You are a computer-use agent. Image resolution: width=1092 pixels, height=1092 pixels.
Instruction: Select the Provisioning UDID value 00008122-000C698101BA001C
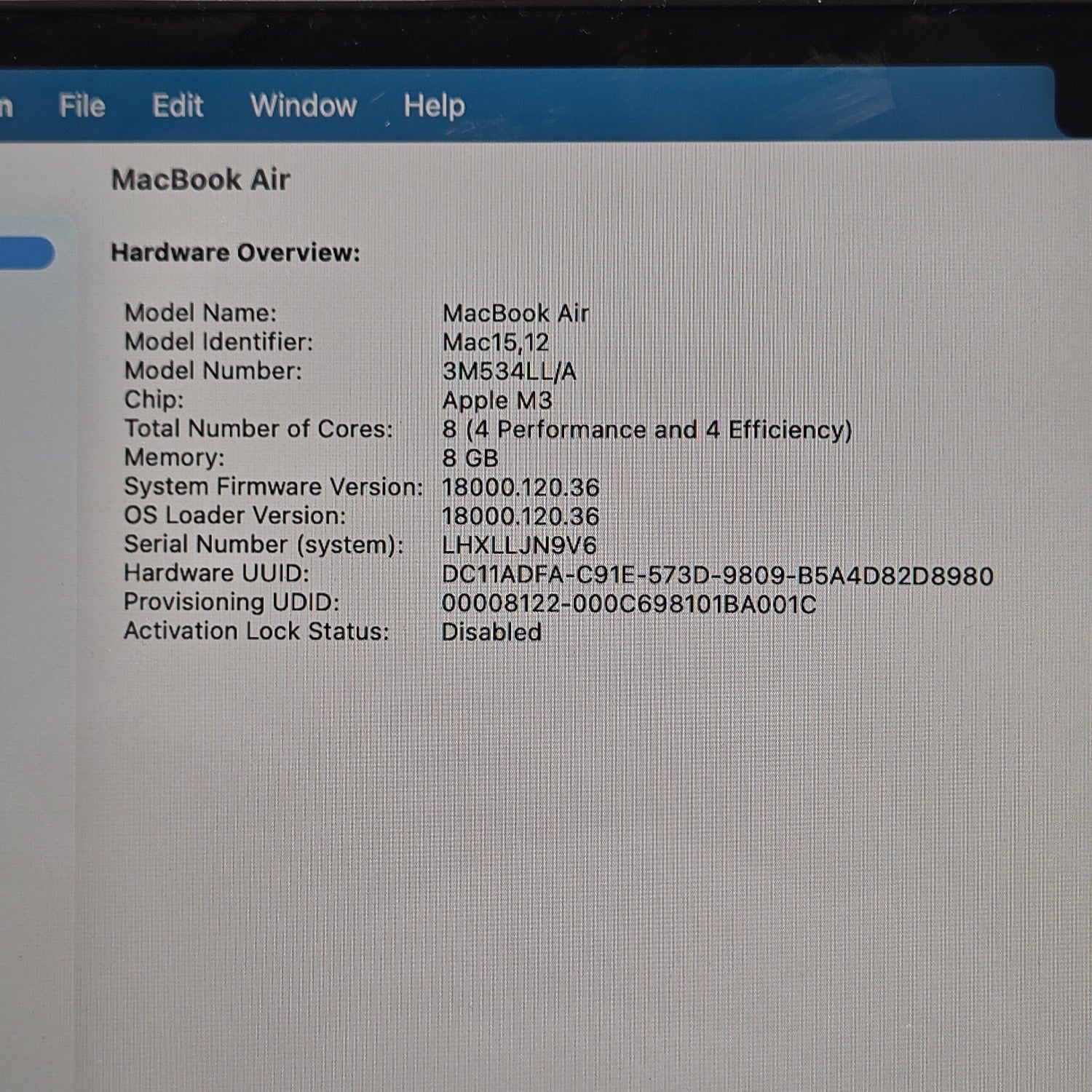[x=629, y=604]
